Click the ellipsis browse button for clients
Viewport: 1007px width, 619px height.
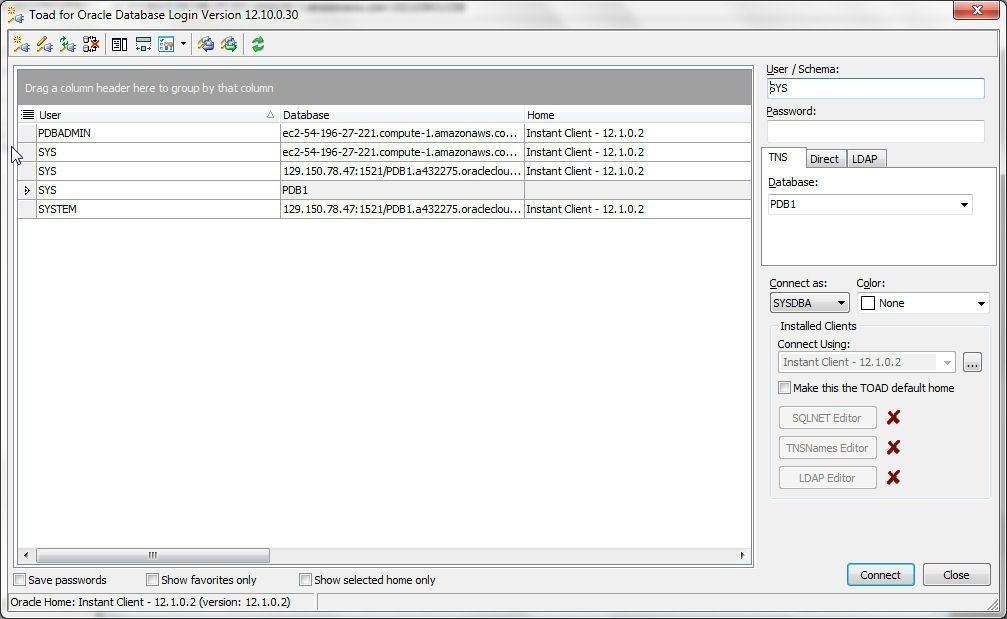coord(972,363)
